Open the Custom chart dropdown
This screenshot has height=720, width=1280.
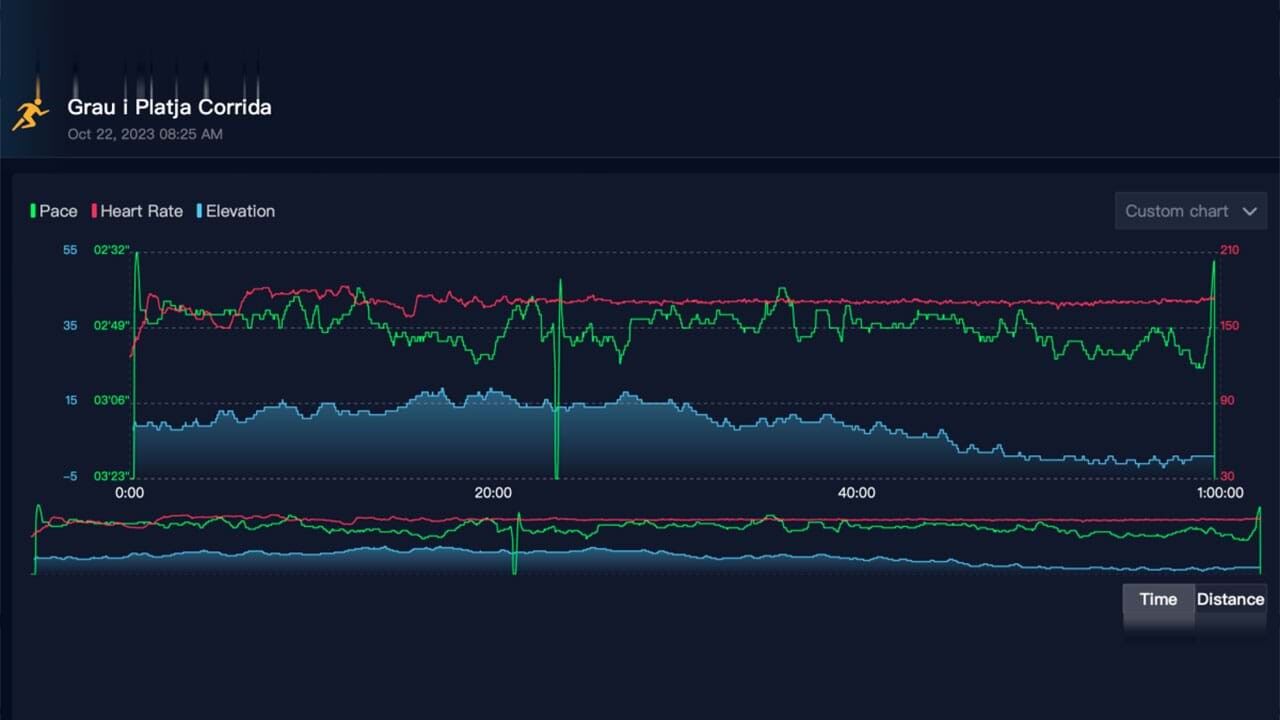click(1190, 211)
